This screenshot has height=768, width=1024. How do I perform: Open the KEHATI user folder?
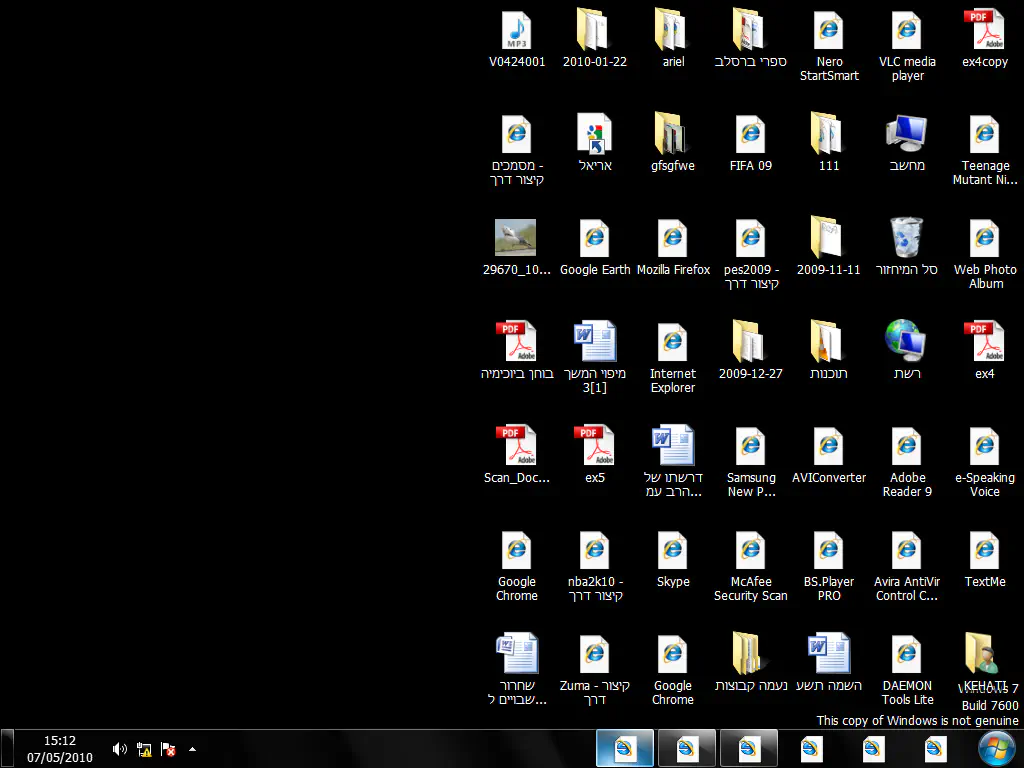click(984, 654)
